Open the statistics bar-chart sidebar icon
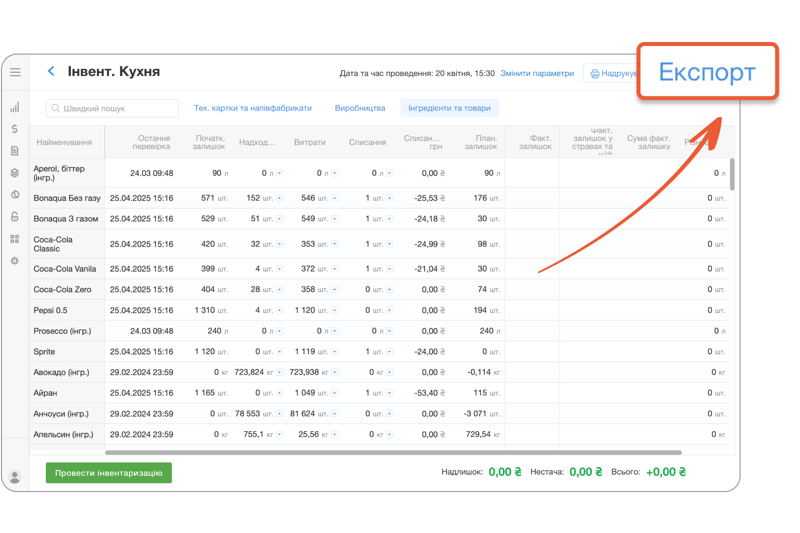 point(15,107)
